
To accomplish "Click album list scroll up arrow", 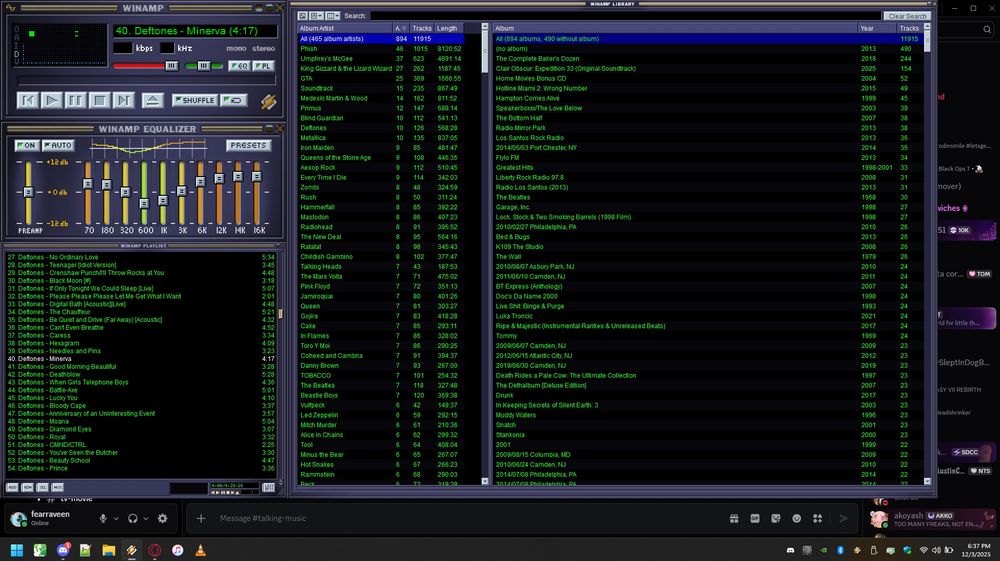I will [x=927, y=27].
